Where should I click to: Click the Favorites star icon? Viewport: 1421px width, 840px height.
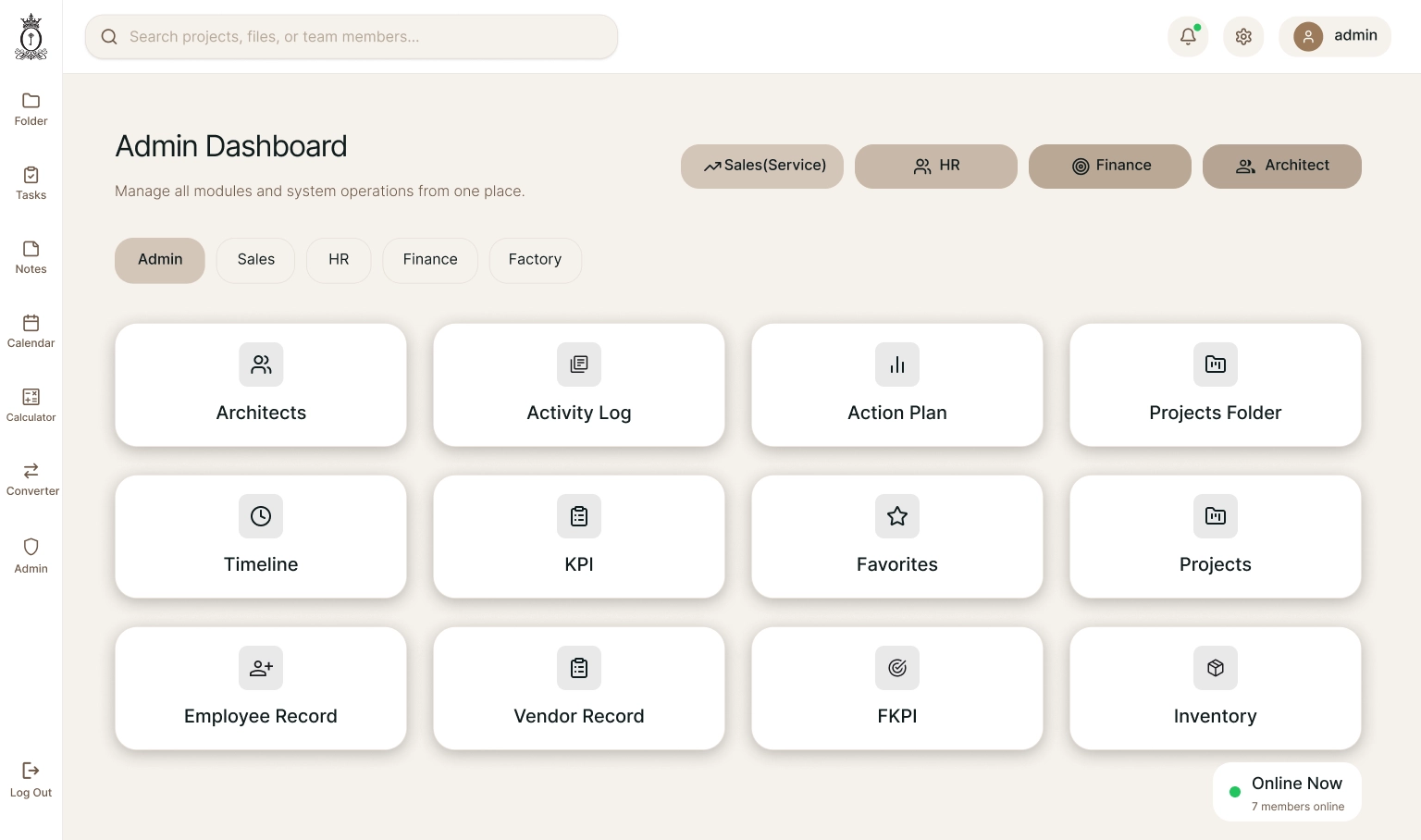(897, 516)
